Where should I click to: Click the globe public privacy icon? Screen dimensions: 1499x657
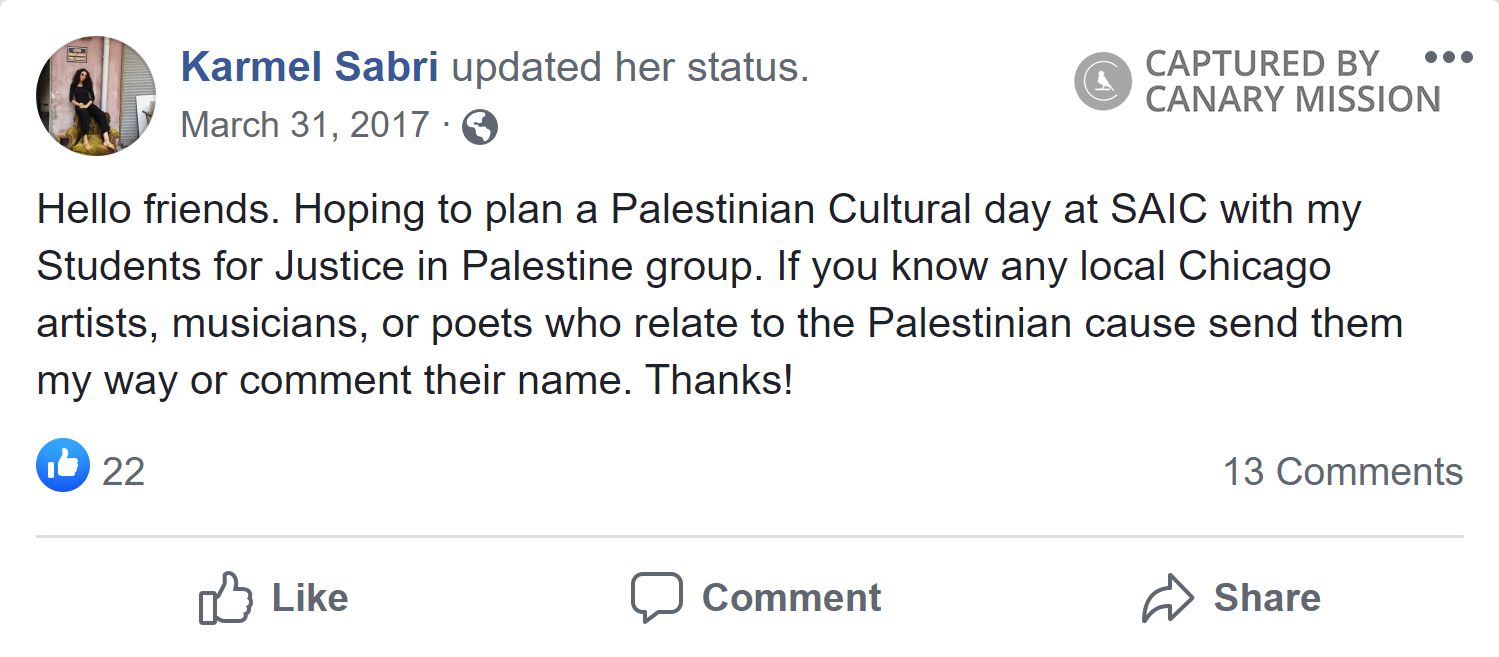click(480, 127)
